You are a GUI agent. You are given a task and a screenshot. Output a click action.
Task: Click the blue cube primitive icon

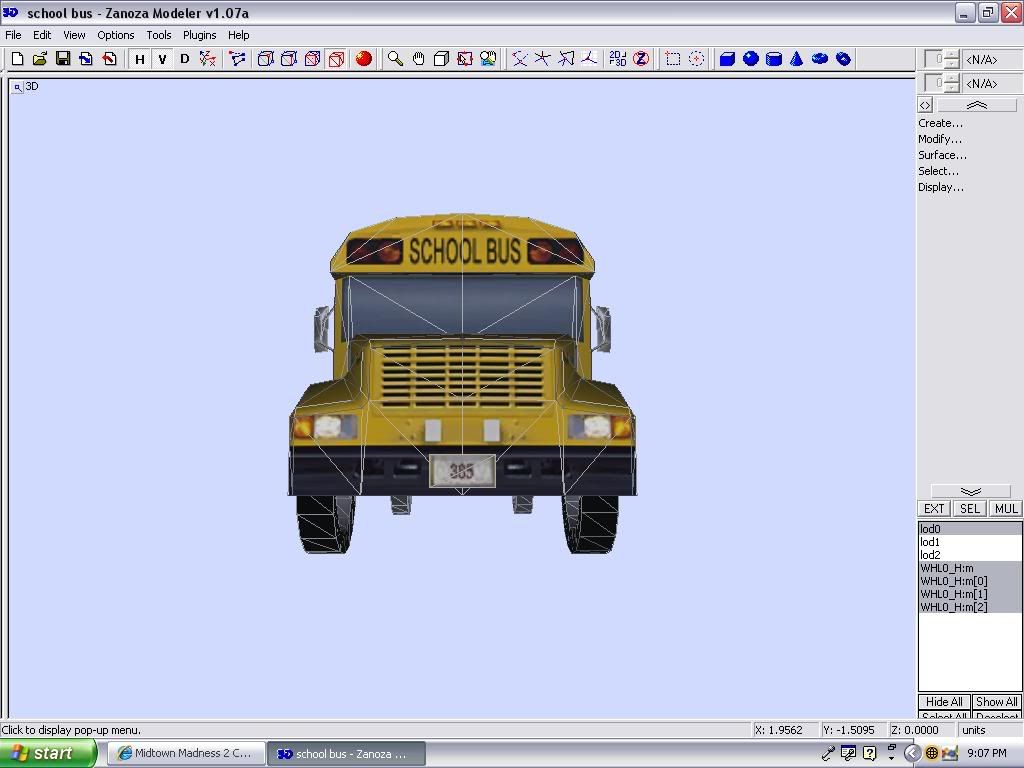tap(728, 59)
